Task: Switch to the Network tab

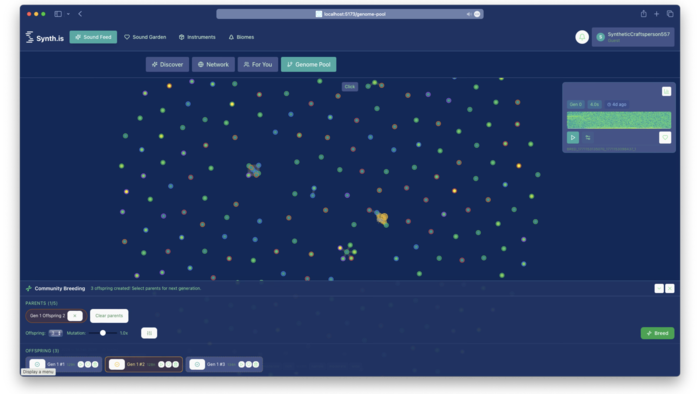Action: pyautogui.click(x=213, y=64)
